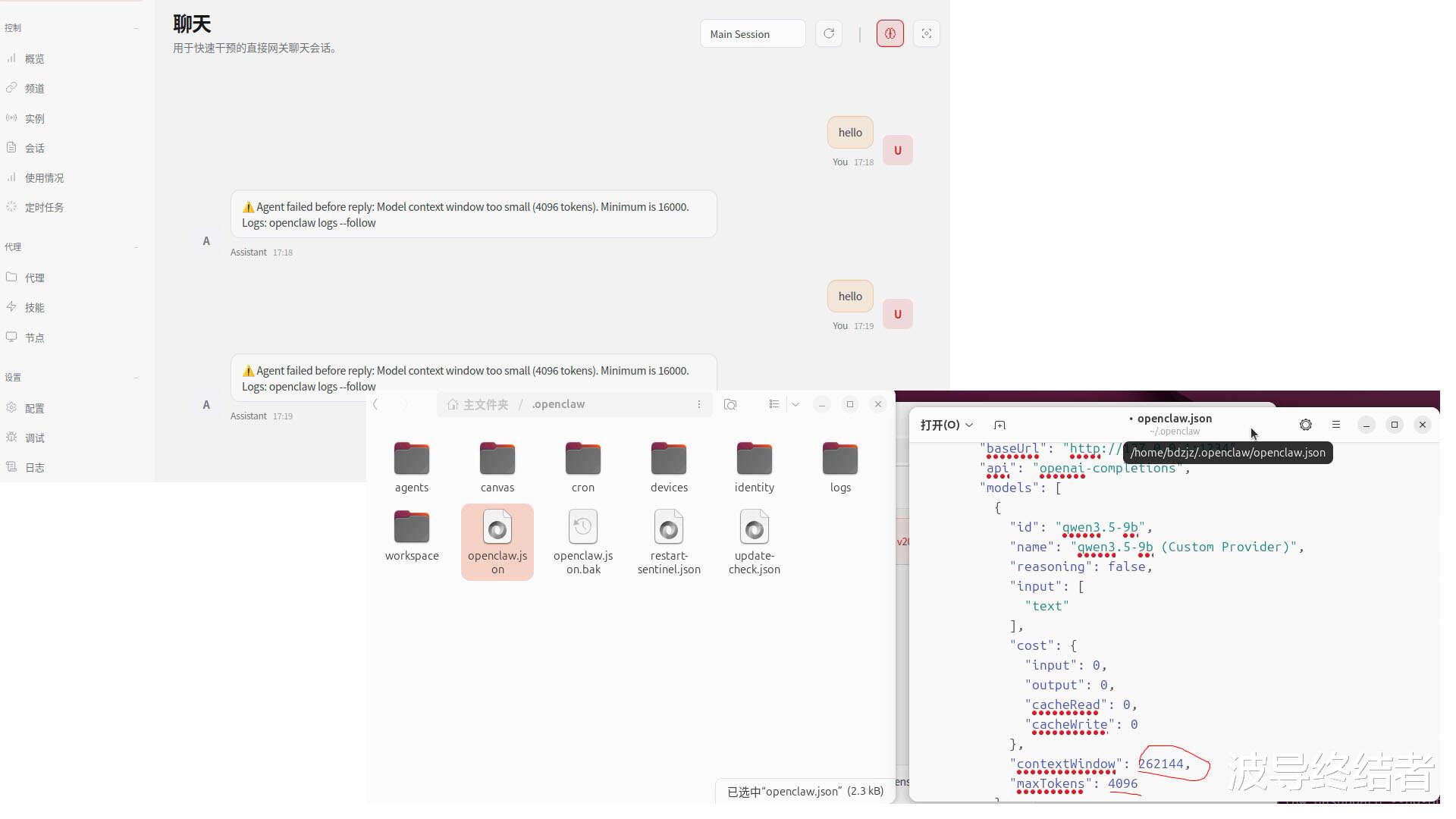Create new tab in text editor
Image resolution: width=1456 pixels, height=819 pixels.
999,425
